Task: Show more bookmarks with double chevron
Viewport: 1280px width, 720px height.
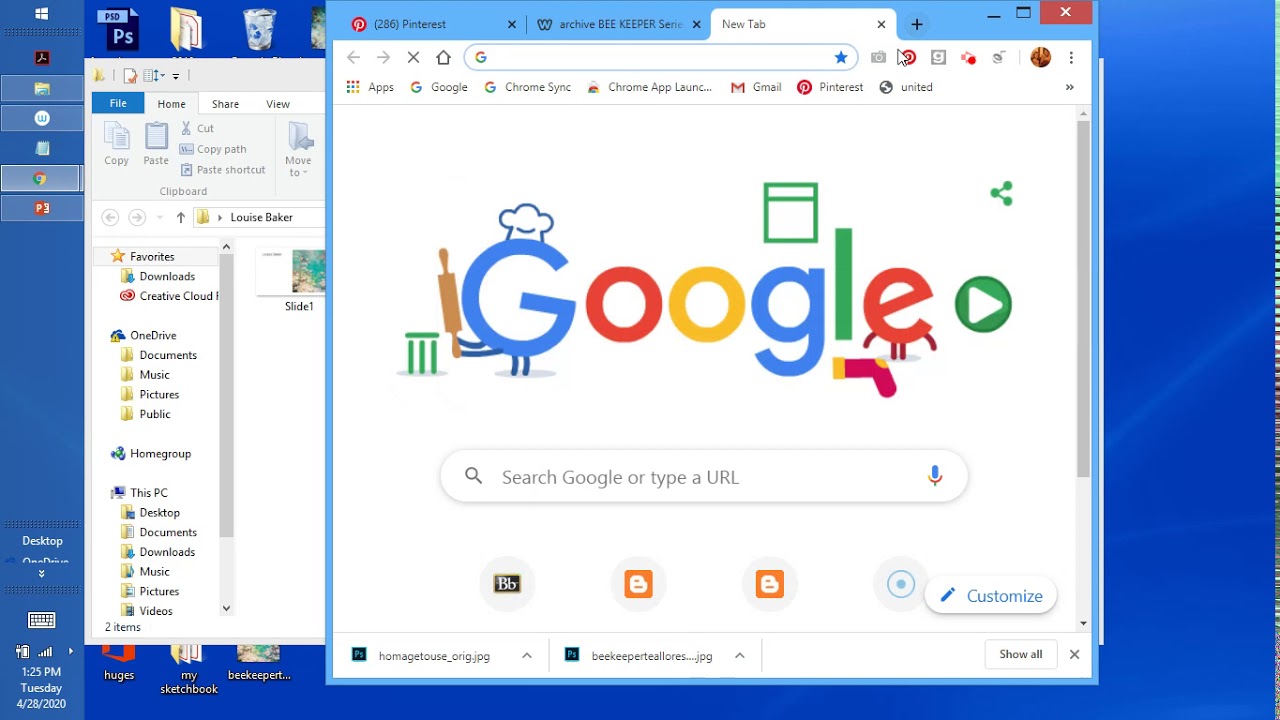Action: [1070, 87]
